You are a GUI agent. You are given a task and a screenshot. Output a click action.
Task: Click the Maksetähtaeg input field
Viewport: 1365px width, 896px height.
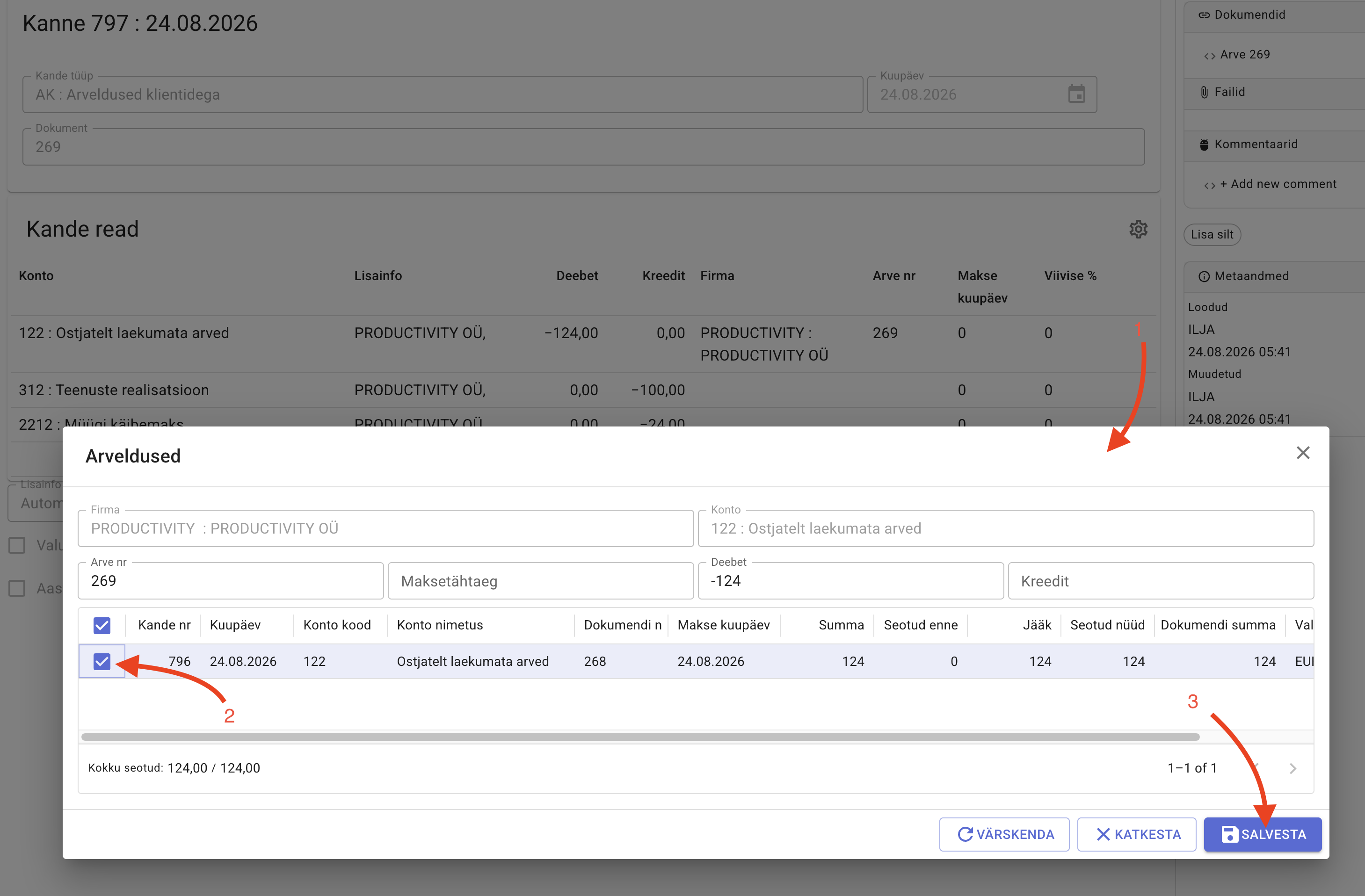point(540,581)
